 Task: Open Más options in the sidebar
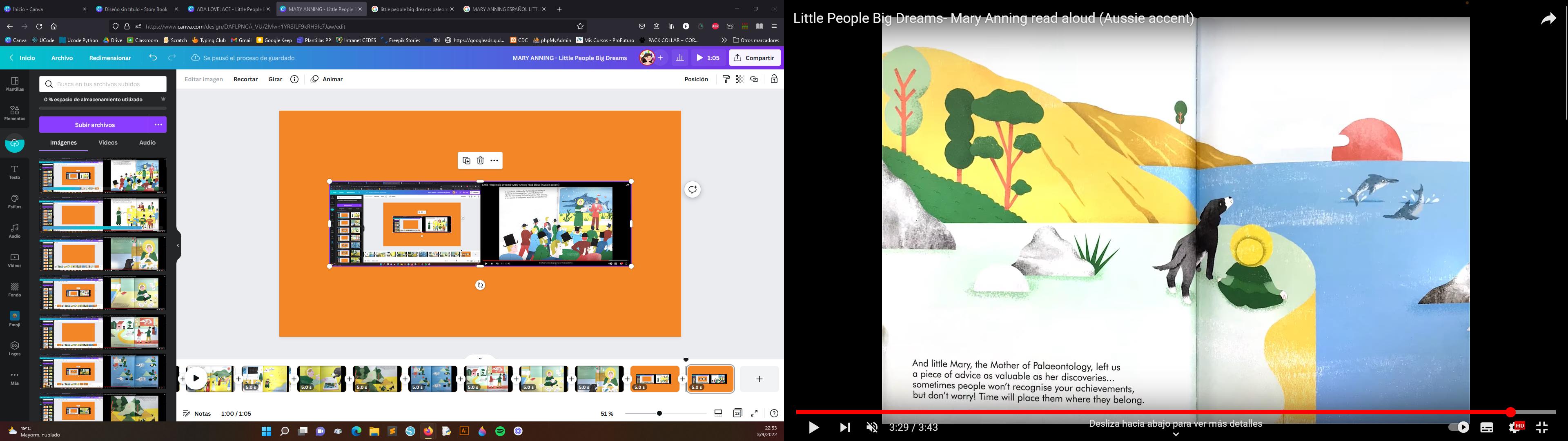15,378
